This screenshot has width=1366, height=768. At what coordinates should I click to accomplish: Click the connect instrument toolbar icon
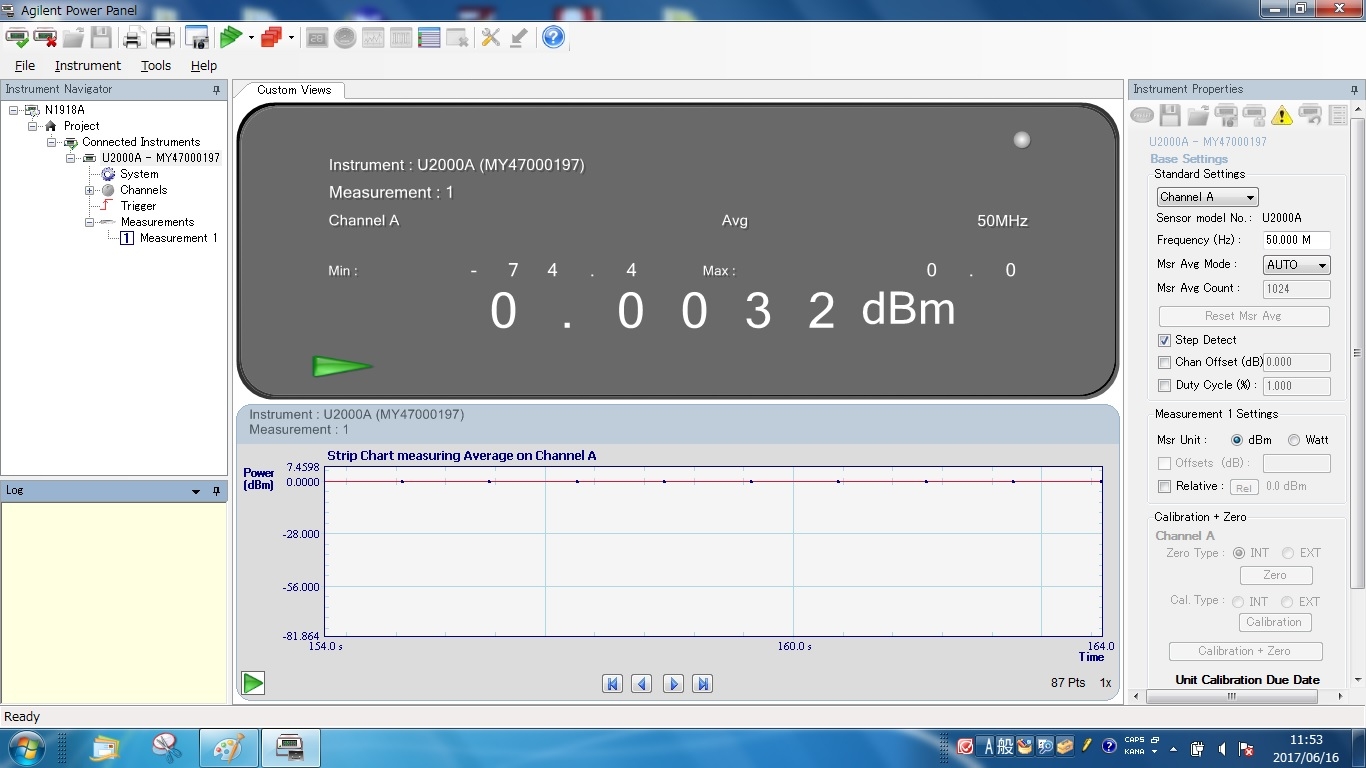click(17, 38)
